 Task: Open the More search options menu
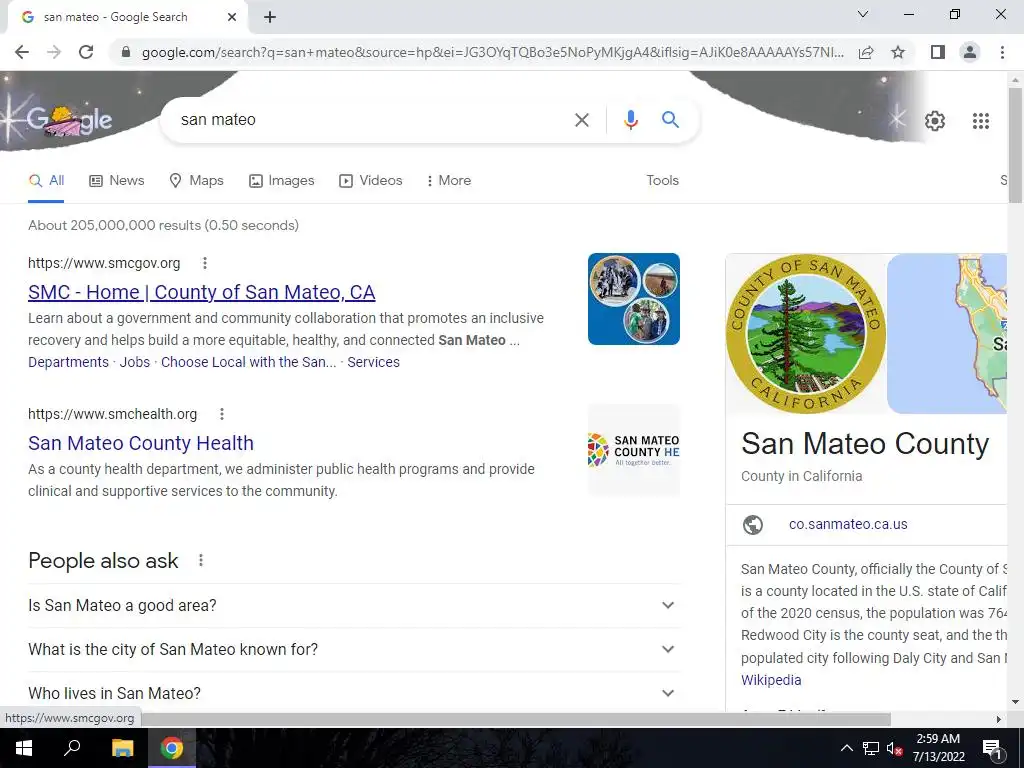(x=449, y=181)
